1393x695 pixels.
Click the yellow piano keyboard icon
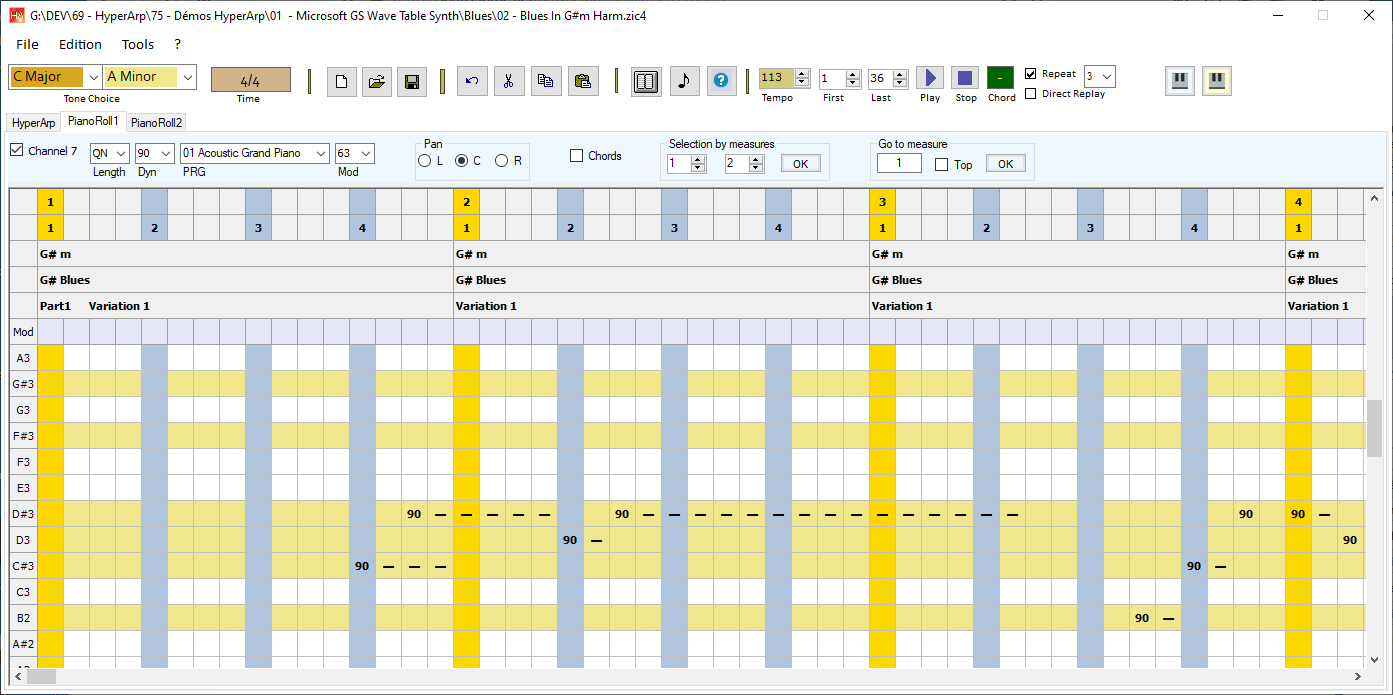tap(1217, 81)
